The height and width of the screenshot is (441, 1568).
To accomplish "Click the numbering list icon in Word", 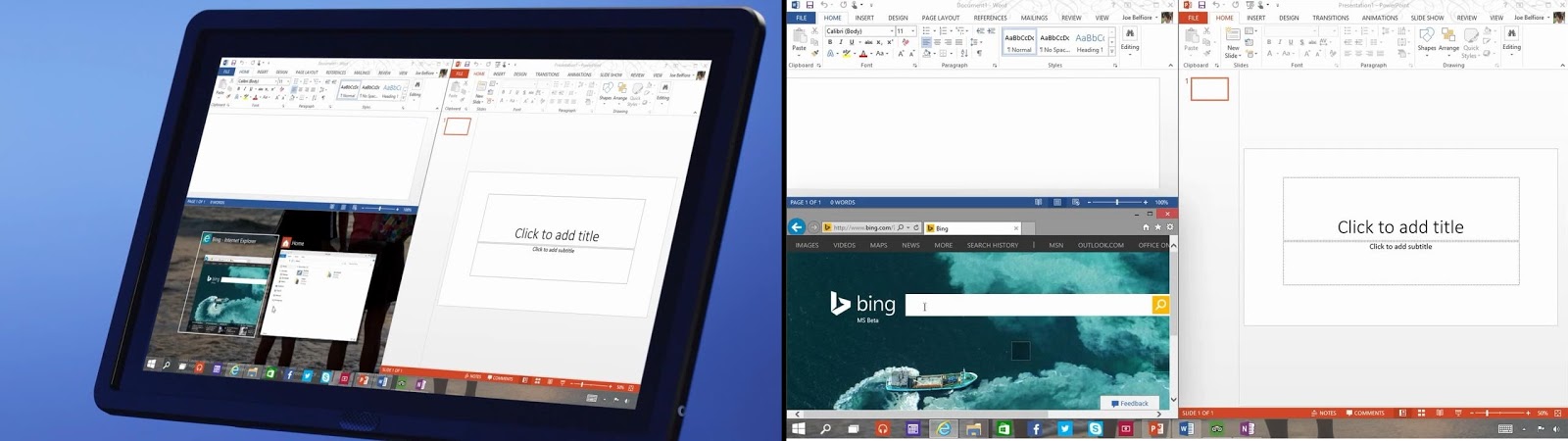I will tap(943, 31).
